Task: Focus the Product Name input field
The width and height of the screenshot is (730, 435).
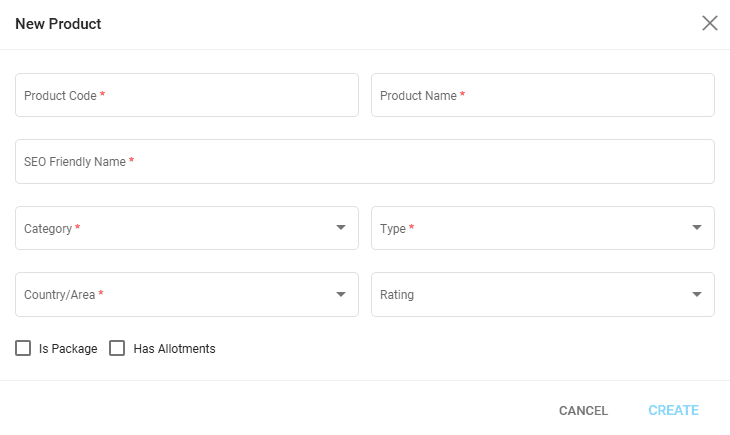Action: 542,95
